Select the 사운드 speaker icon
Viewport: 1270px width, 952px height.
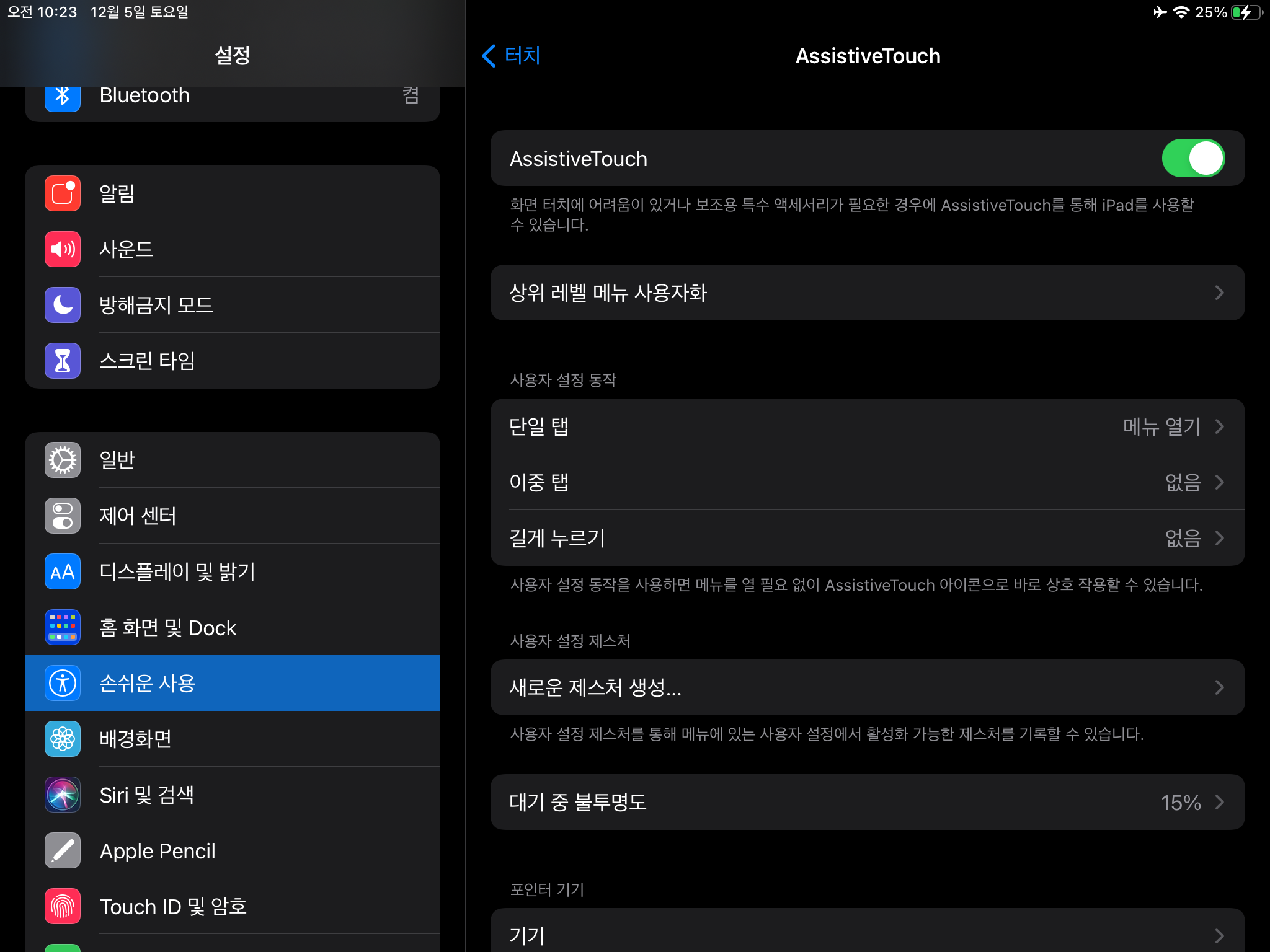63,249
